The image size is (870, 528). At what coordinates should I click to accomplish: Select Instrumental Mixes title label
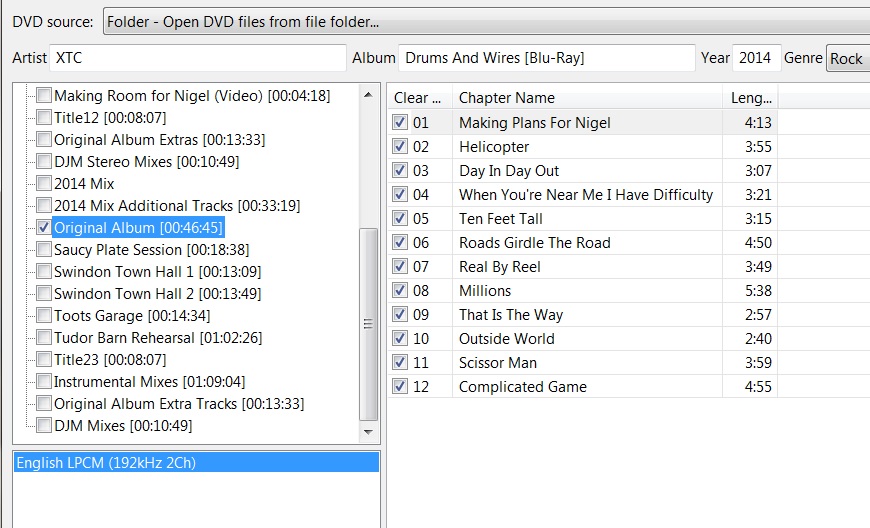pyautogui.click(x=149, y=382)
